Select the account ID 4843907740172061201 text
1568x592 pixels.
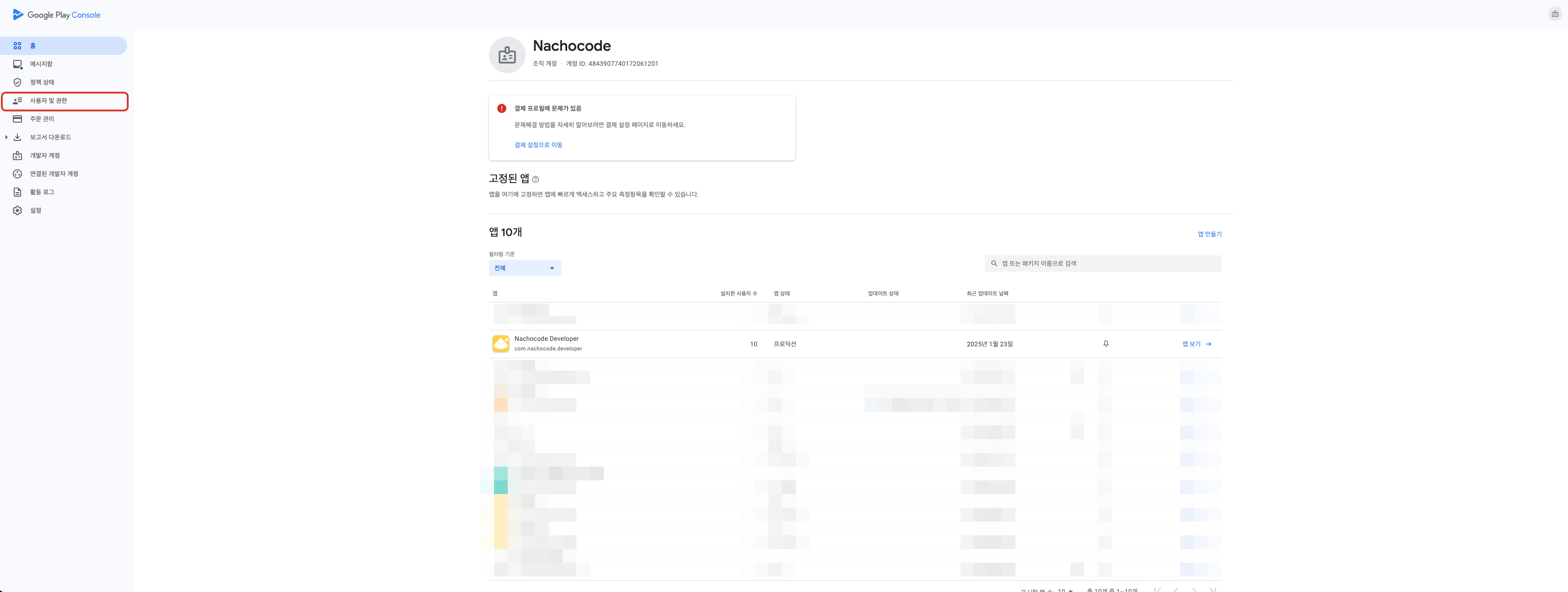[x=623, y=63]
